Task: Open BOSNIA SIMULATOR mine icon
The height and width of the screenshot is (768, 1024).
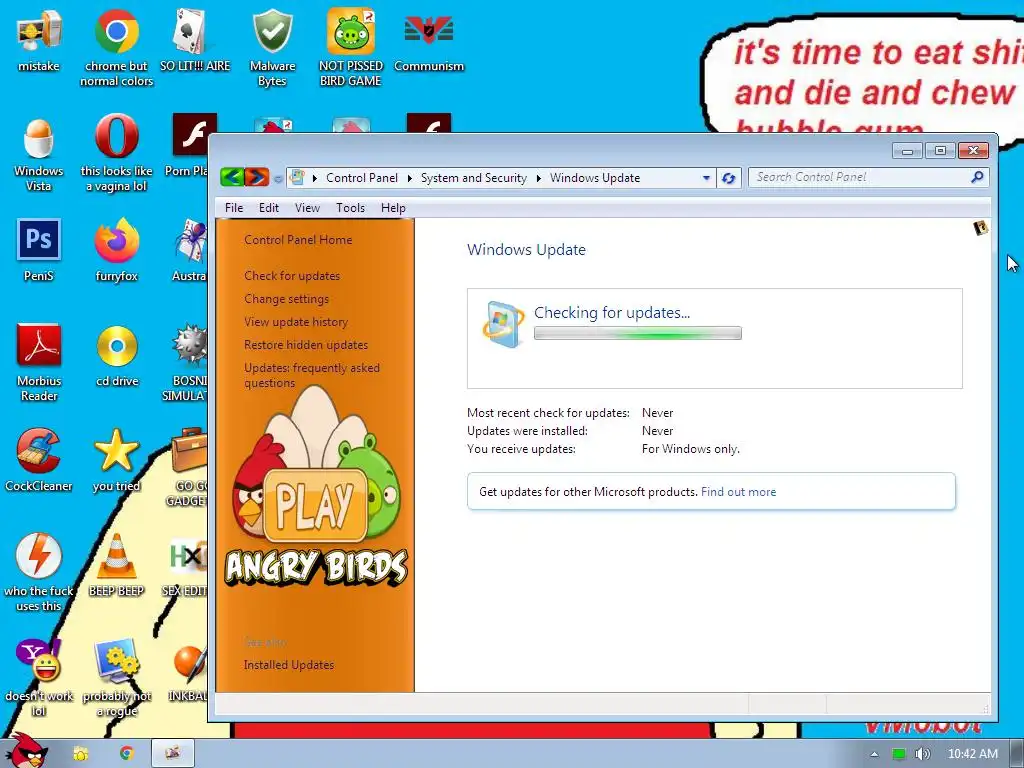Action: click(185, 363)
